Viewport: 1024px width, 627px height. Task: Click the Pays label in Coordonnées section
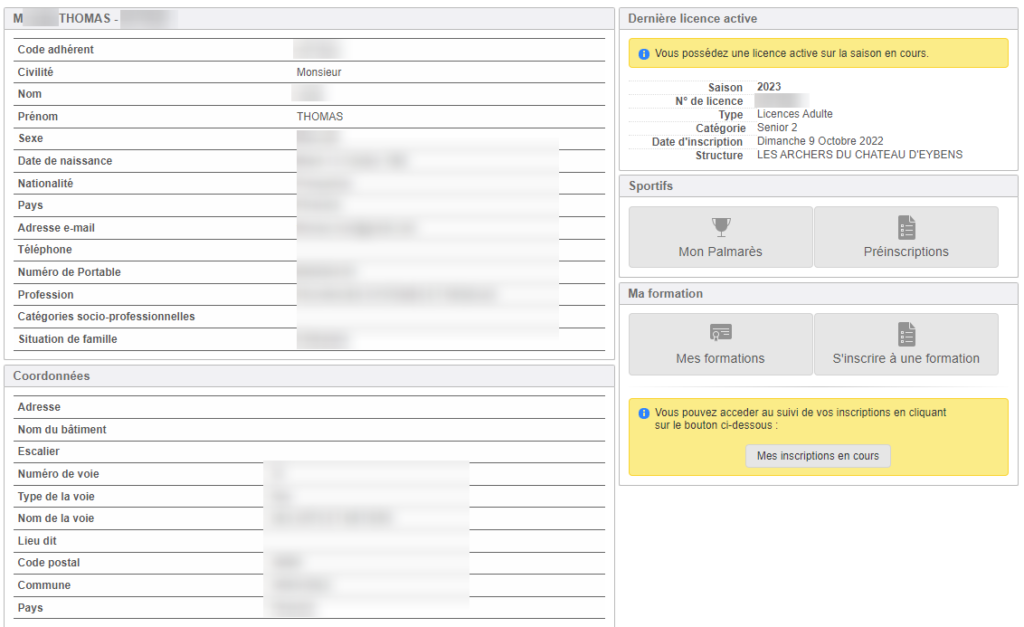[x=30, y=608]
